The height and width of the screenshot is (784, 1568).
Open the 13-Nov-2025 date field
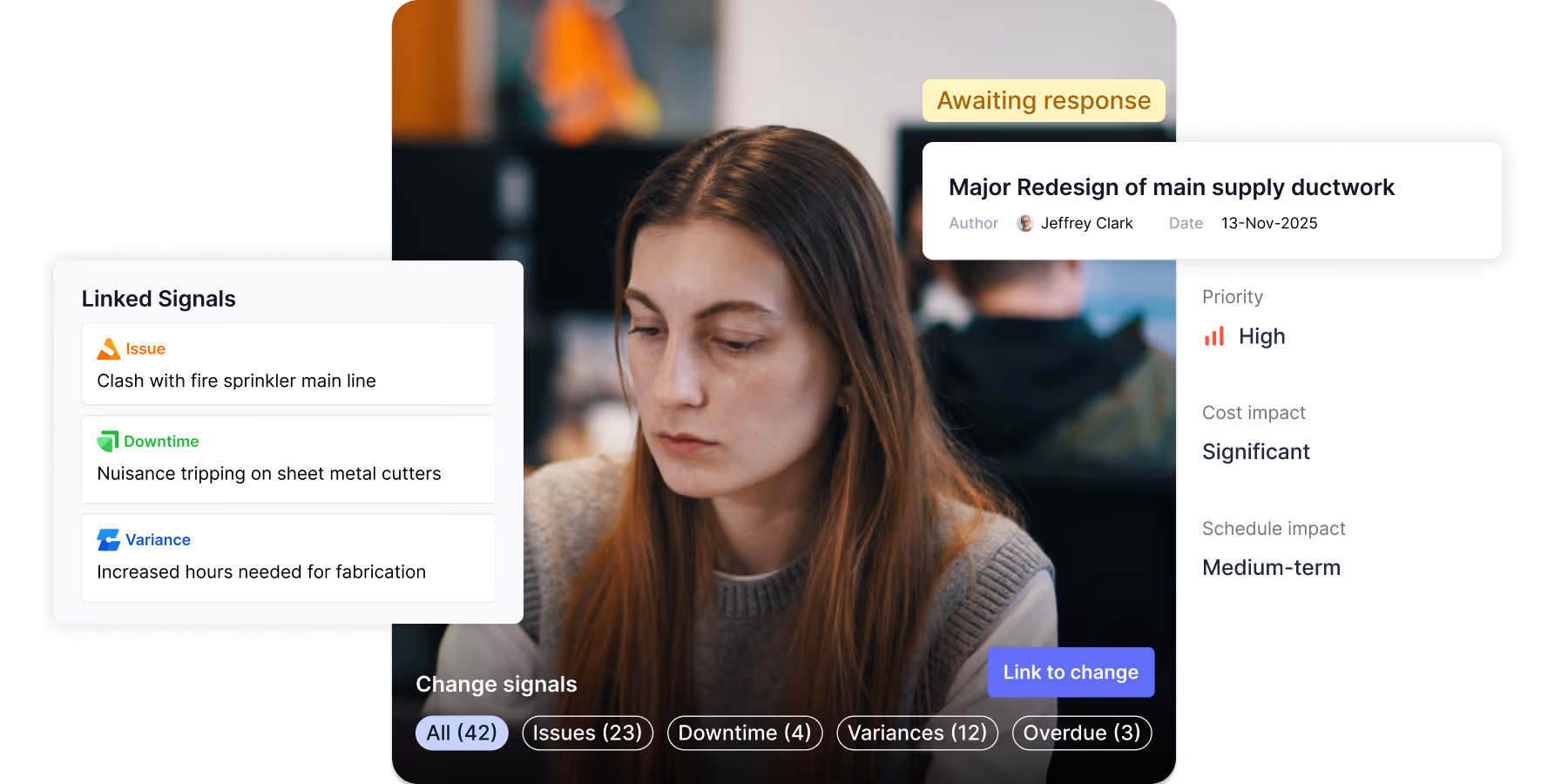(1268, 223)
